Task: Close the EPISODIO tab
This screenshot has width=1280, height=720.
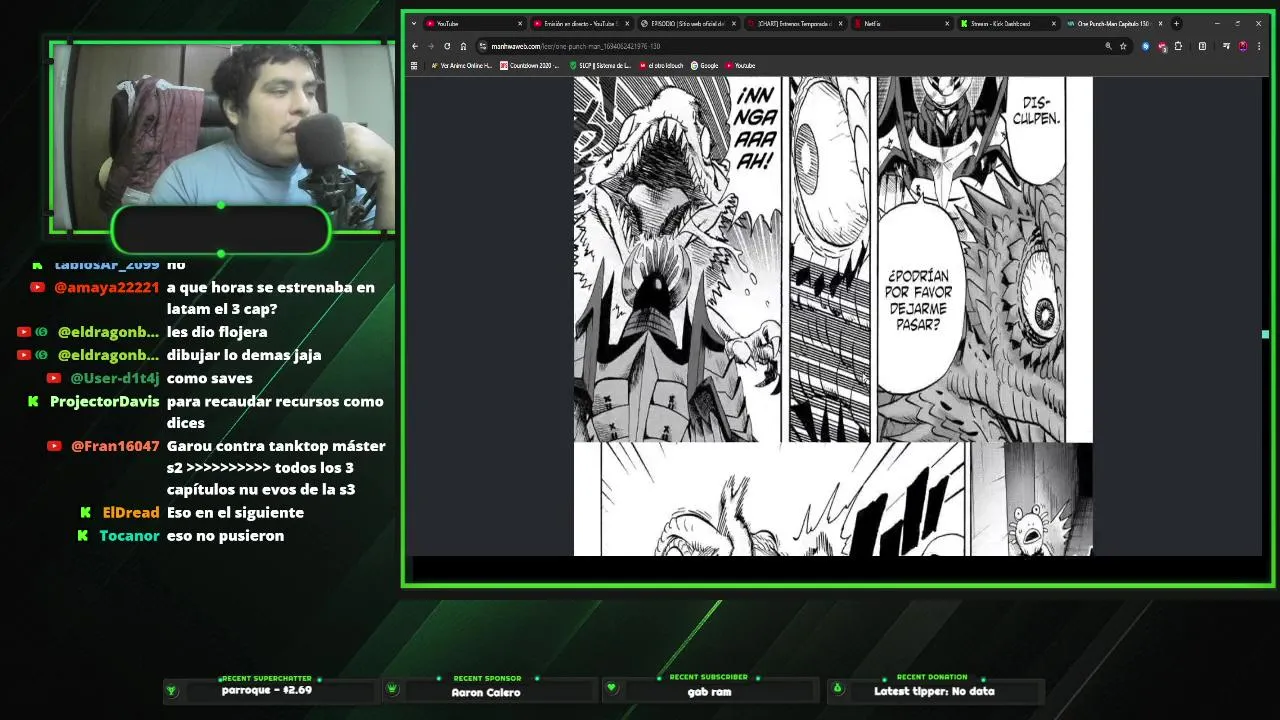Action: click(734, 23)
